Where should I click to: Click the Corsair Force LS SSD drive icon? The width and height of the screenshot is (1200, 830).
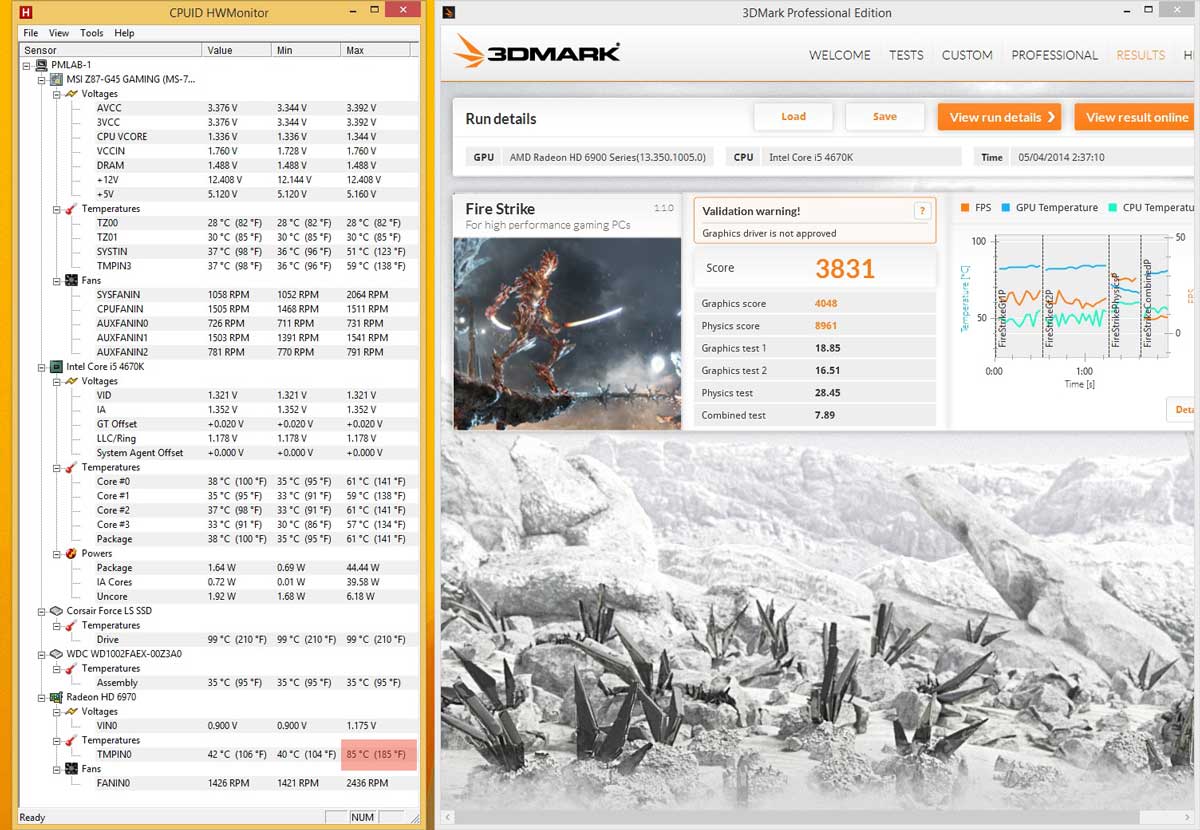57,611
